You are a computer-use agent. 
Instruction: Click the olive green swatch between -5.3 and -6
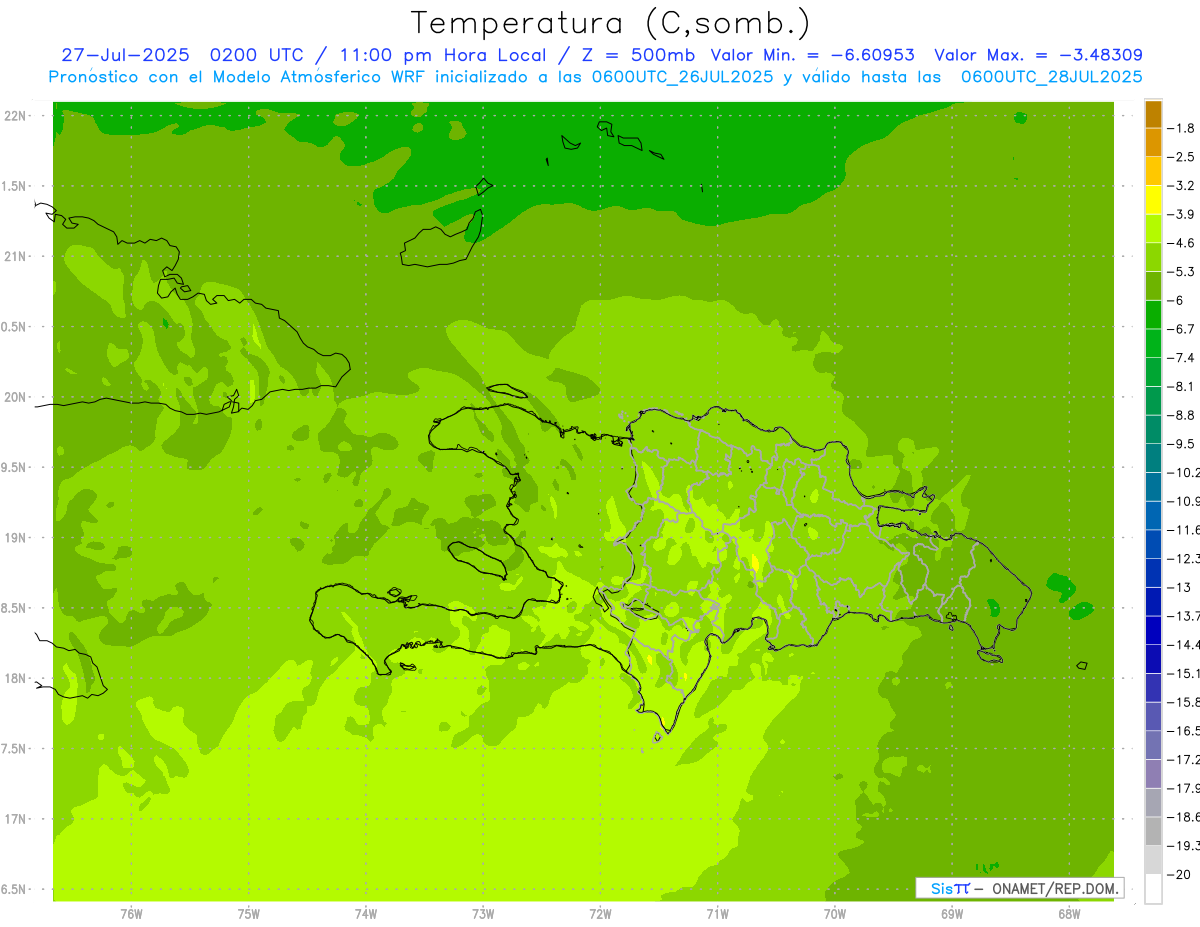tap(1153, 286)
